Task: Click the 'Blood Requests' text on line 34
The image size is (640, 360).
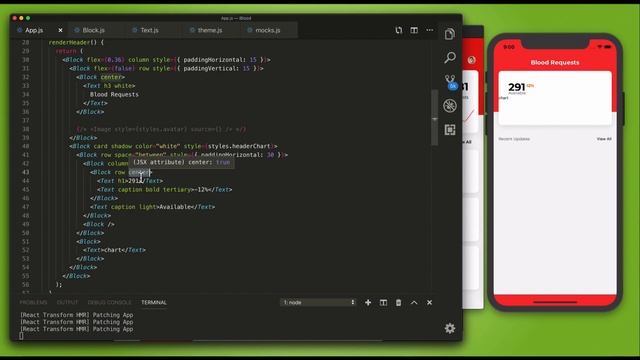Action: point(114,94)
